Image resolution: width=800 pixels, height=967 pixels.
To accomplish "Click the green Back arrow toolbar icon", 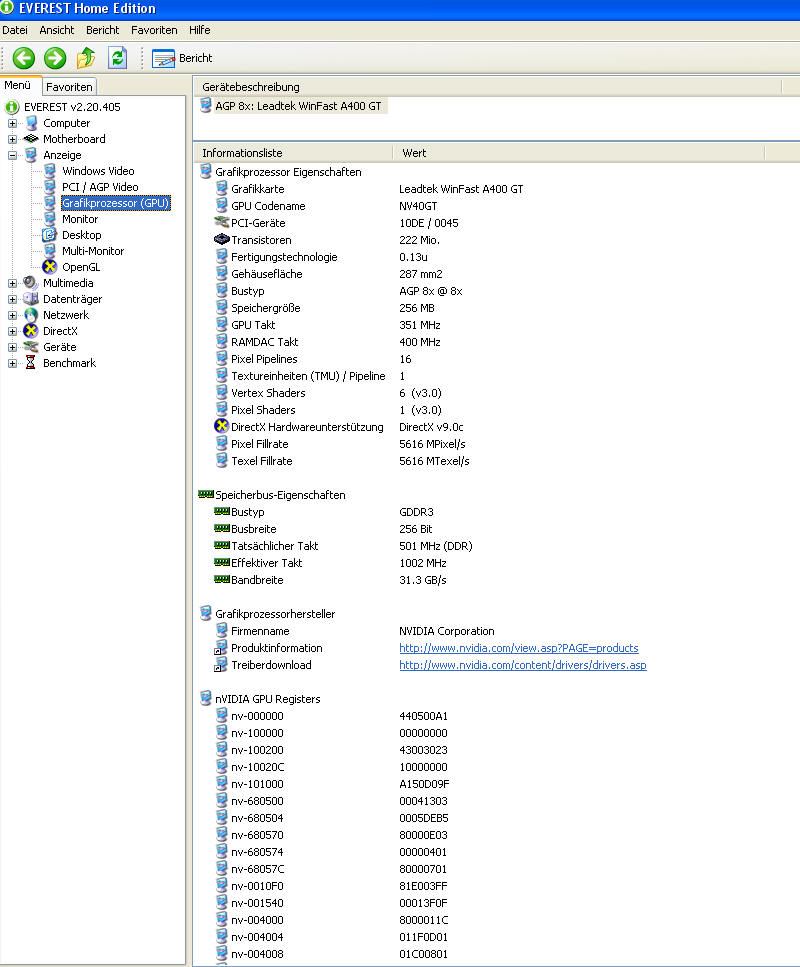I will coord(24,58).
